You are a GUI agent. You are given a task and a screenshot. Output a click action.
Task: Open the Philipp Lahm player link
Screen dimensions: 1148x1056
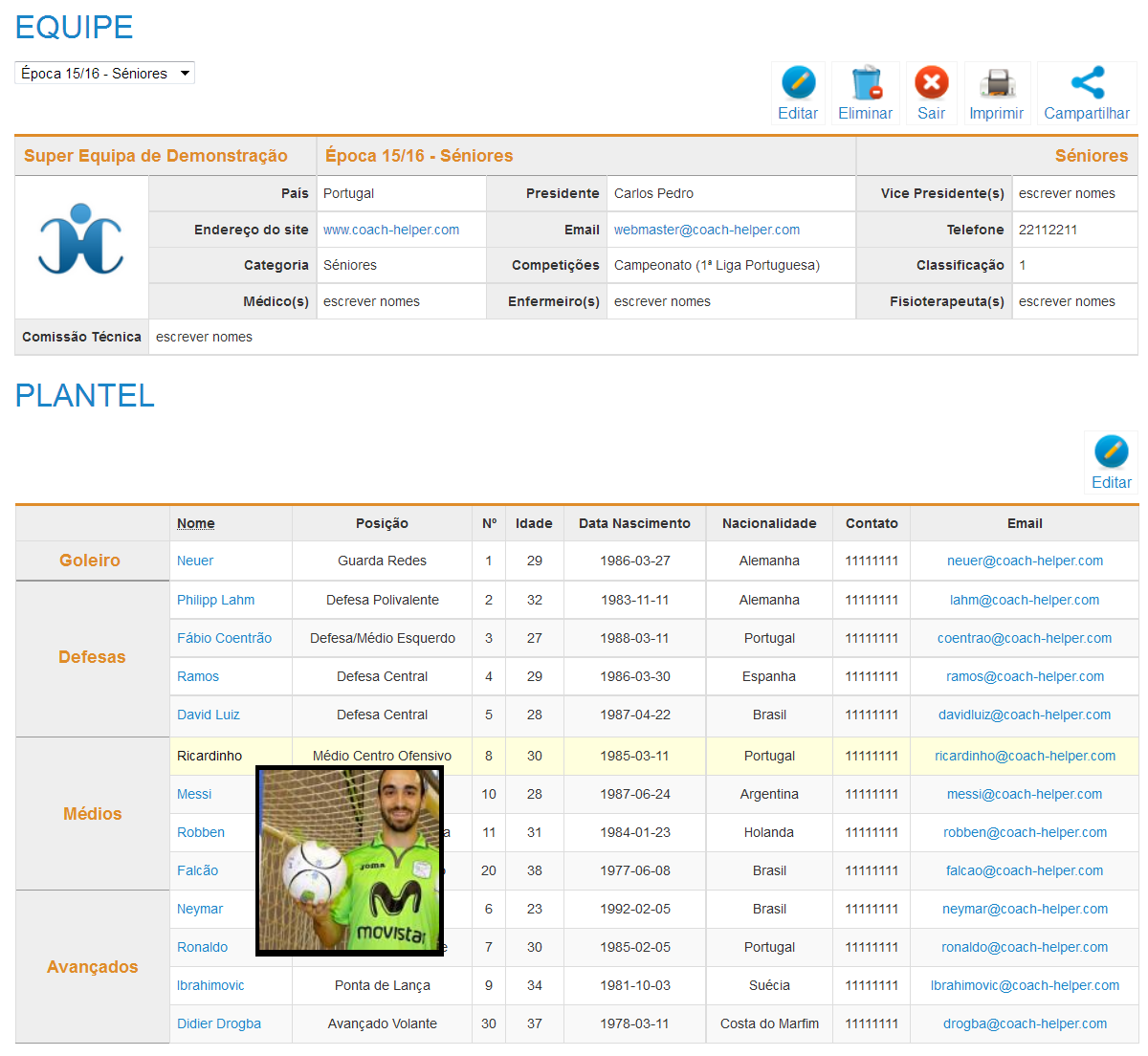pyautogui.click(x=215, y=600)
